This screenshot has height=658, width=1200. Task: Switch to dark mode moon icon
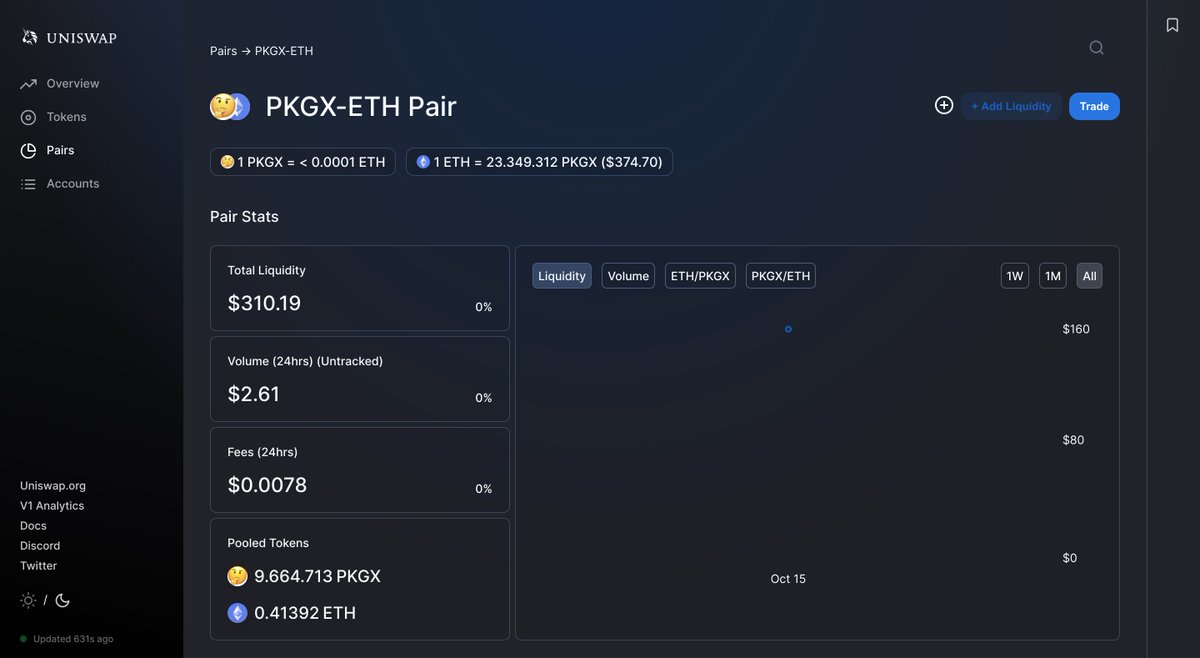pyautogui.click(x=62, y=600)
